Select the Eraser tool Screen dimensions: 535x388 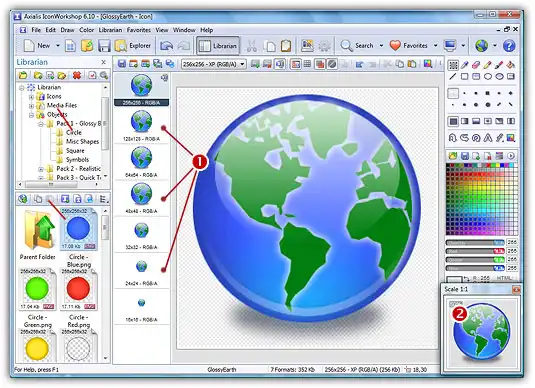pyautogui.click(x=476, y=64)
